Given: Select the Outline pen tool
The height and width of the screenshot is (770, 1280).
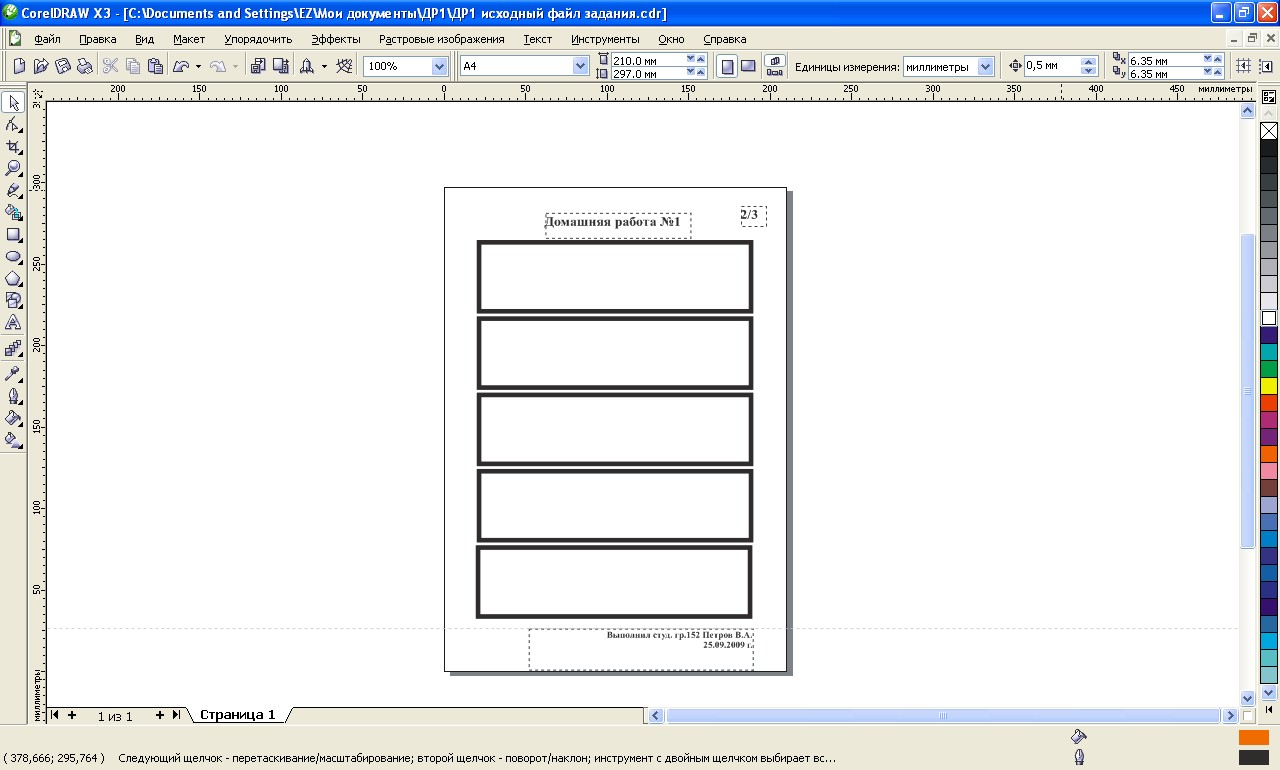Looking at the screenshot, I should coord(14,395).
